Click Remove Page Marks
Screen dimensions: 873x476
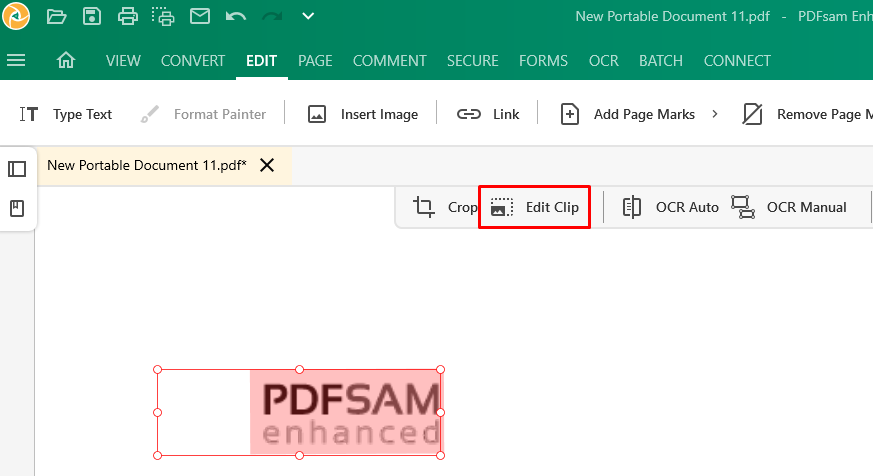pos(807,114)
